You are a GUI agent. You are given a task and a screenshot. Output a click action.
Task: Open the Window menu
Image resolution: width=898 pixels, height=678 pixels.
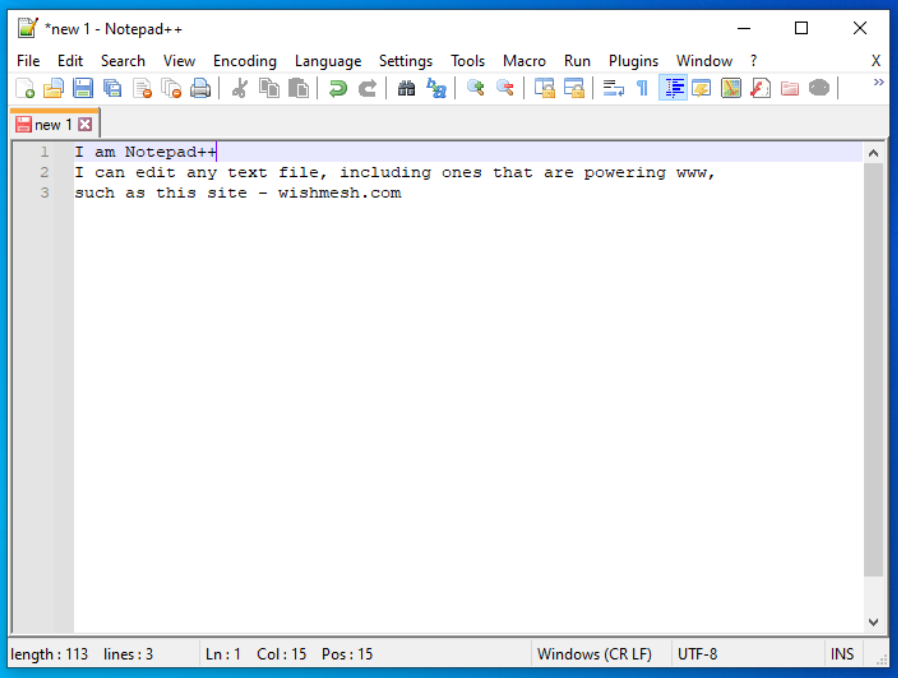pos(704,61)
